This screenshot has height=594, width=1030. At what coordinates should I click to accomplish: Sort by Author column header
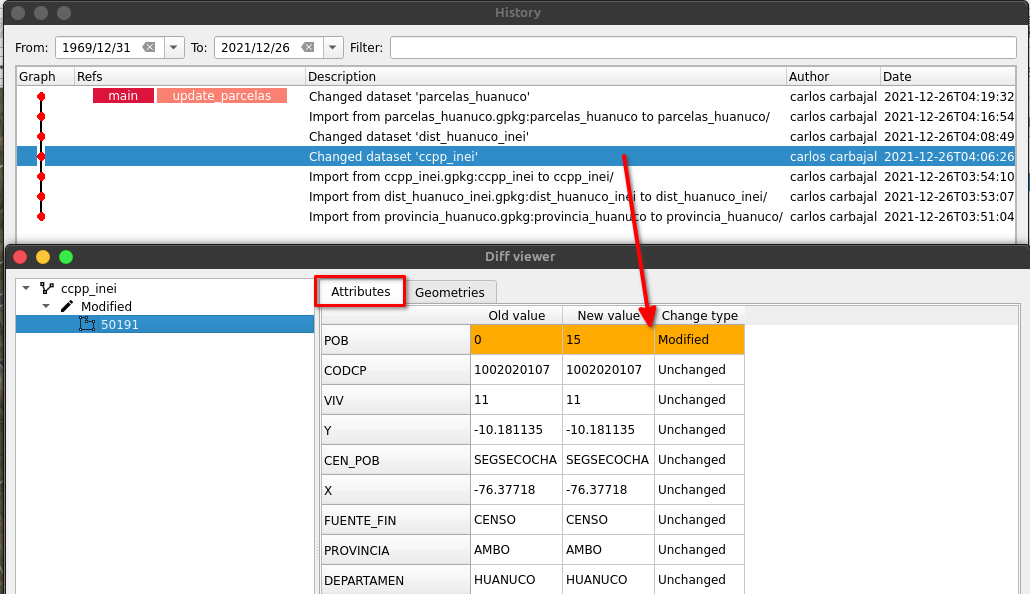(x=833, y=76)
